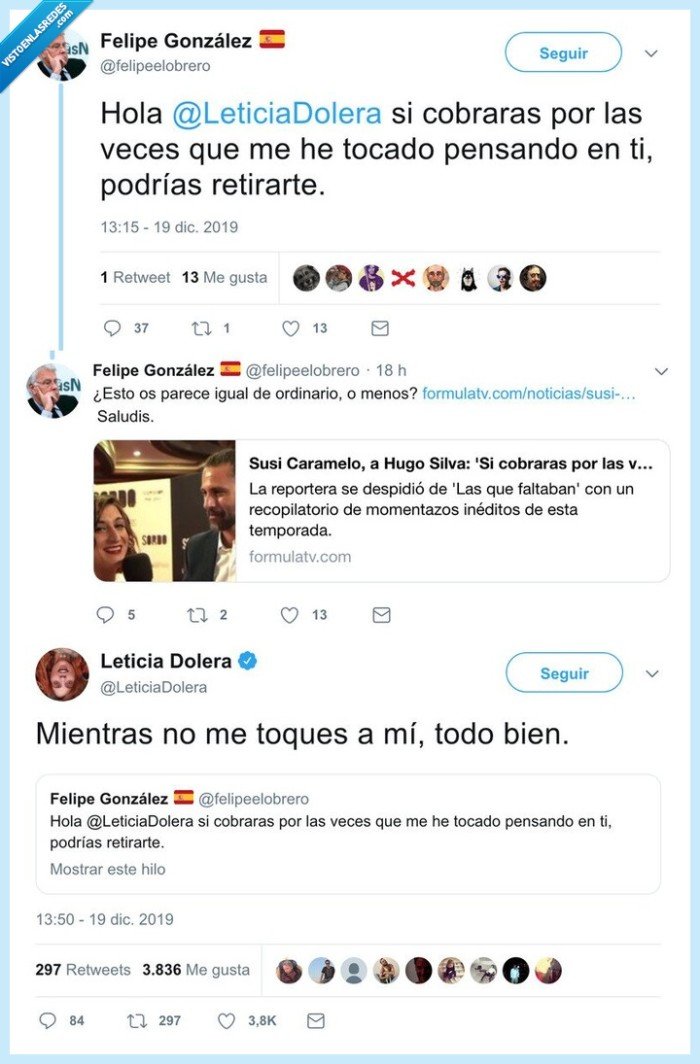Expand options chevron beside Leticia Dolera's Seguir
This screenshot has width=700, height=1064.
click(x=652, y=674)
